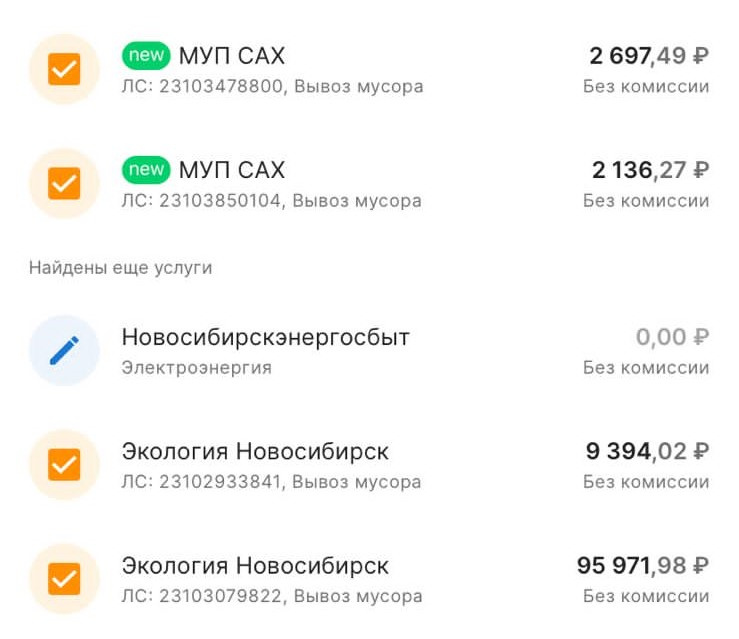Edit the 0,00 ₽ amount for electricity
Screen dimensions: 739x639
tap(672, 337)
